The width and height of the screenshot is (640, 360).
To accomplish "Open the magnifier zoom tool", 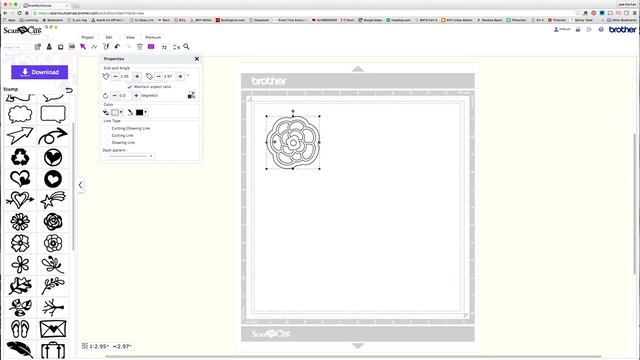I will pos(186,47).
